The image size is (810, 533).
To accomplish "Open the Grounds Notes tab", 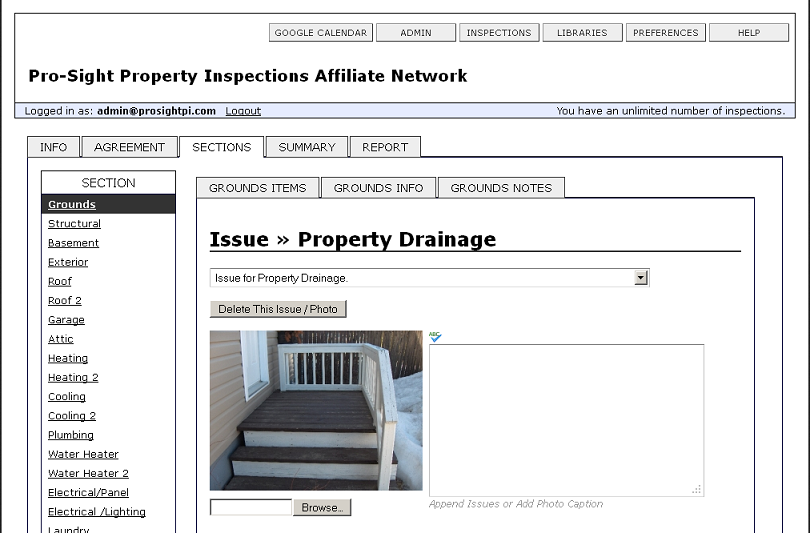I will 501,188.
